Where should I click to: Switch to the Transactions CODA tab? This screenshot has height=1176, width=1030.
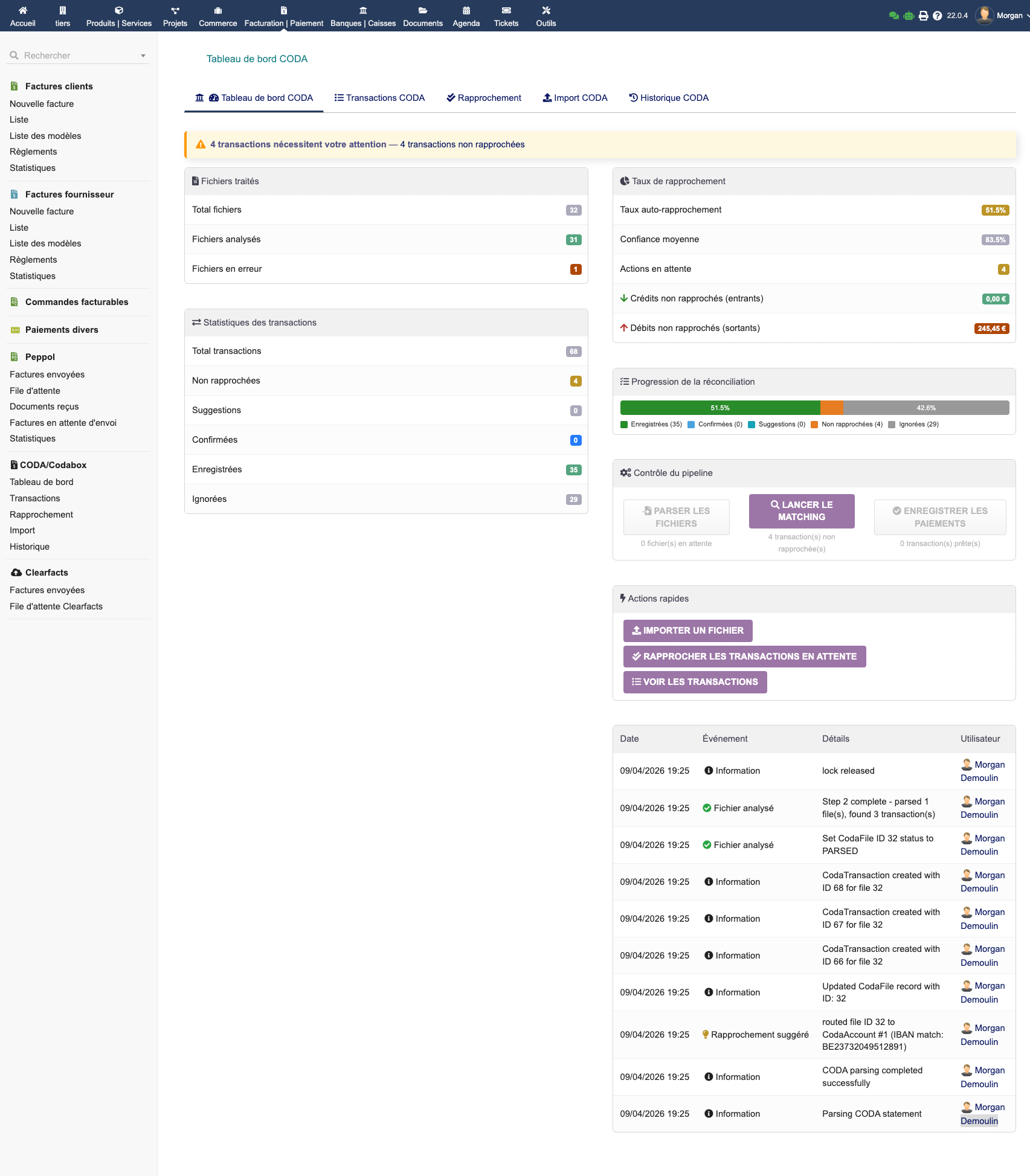tap(379, 97)
